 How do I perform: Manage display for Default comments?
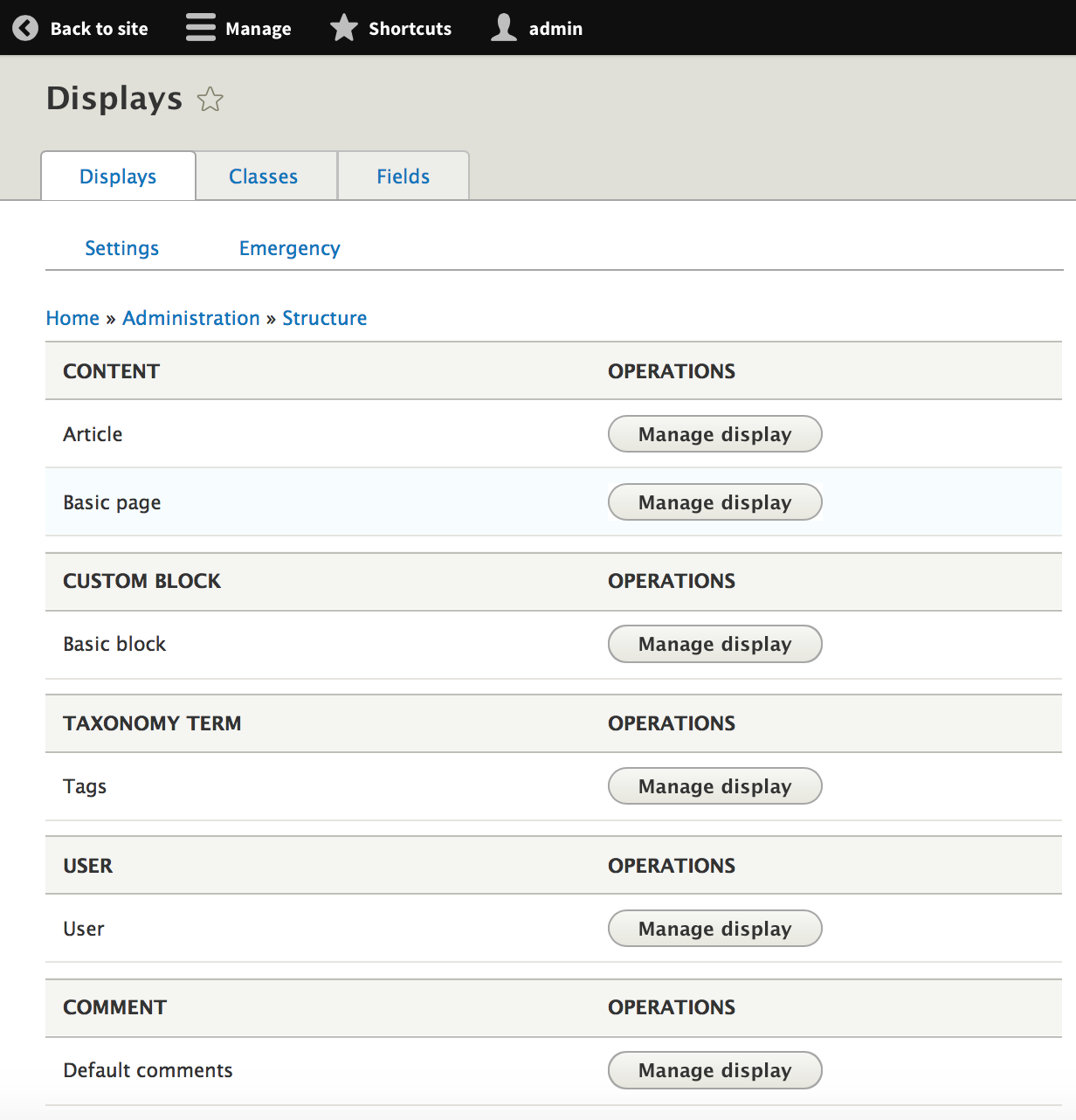[715, 1070]
